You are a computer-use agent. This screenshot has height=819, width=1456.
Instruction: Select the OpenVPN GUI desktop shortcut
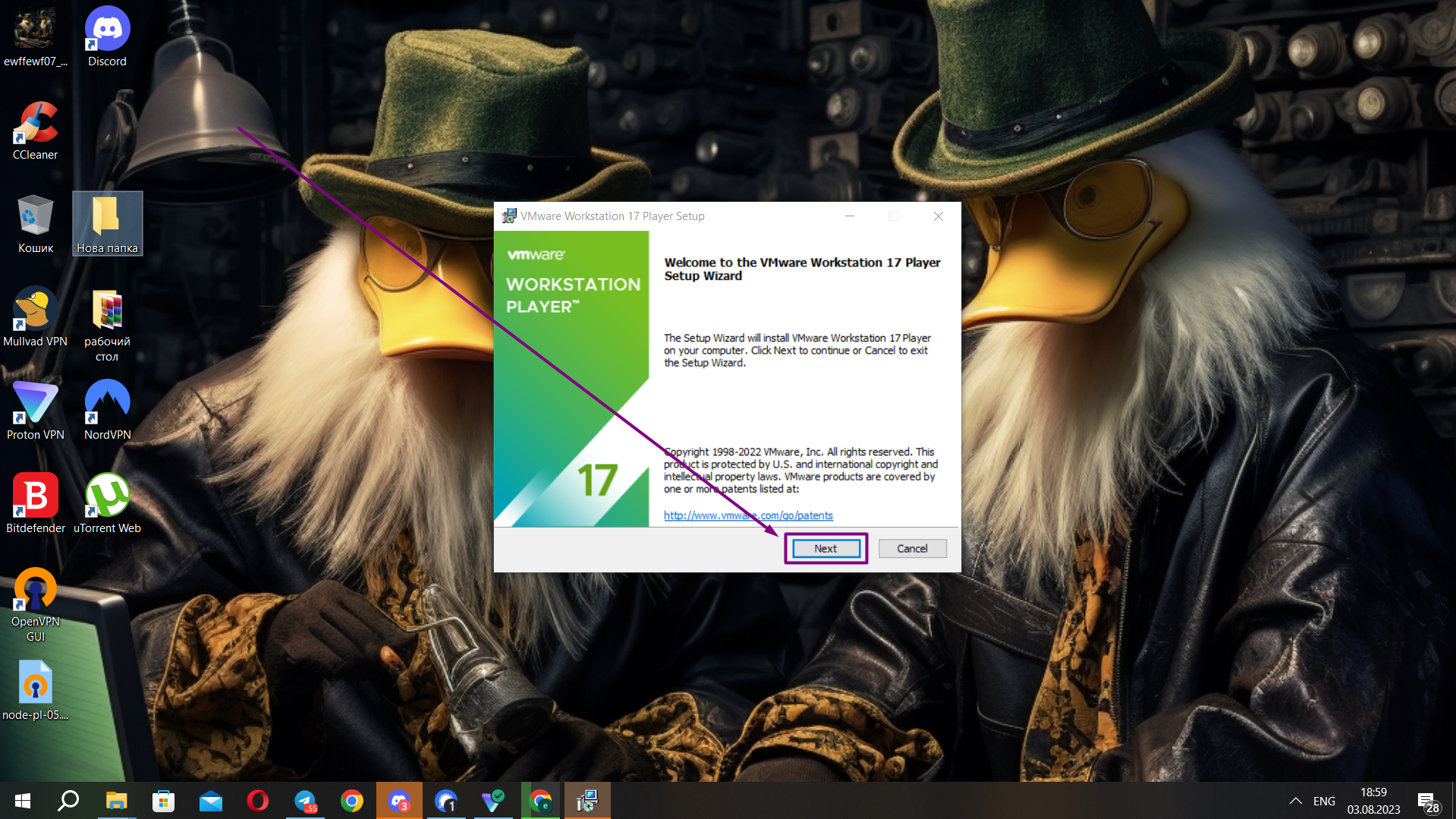[36, 605]
